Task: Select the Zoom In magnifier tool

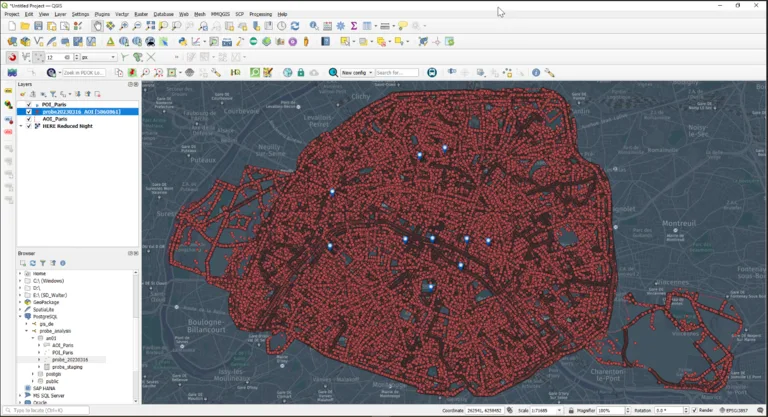Action: 123,26
